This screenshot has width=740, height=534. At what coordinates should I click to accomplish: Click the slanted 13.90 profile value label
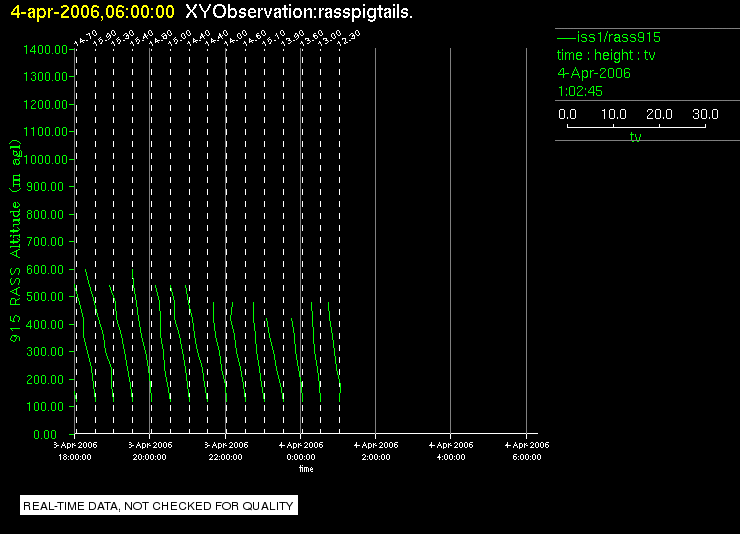tap(293, 38)
